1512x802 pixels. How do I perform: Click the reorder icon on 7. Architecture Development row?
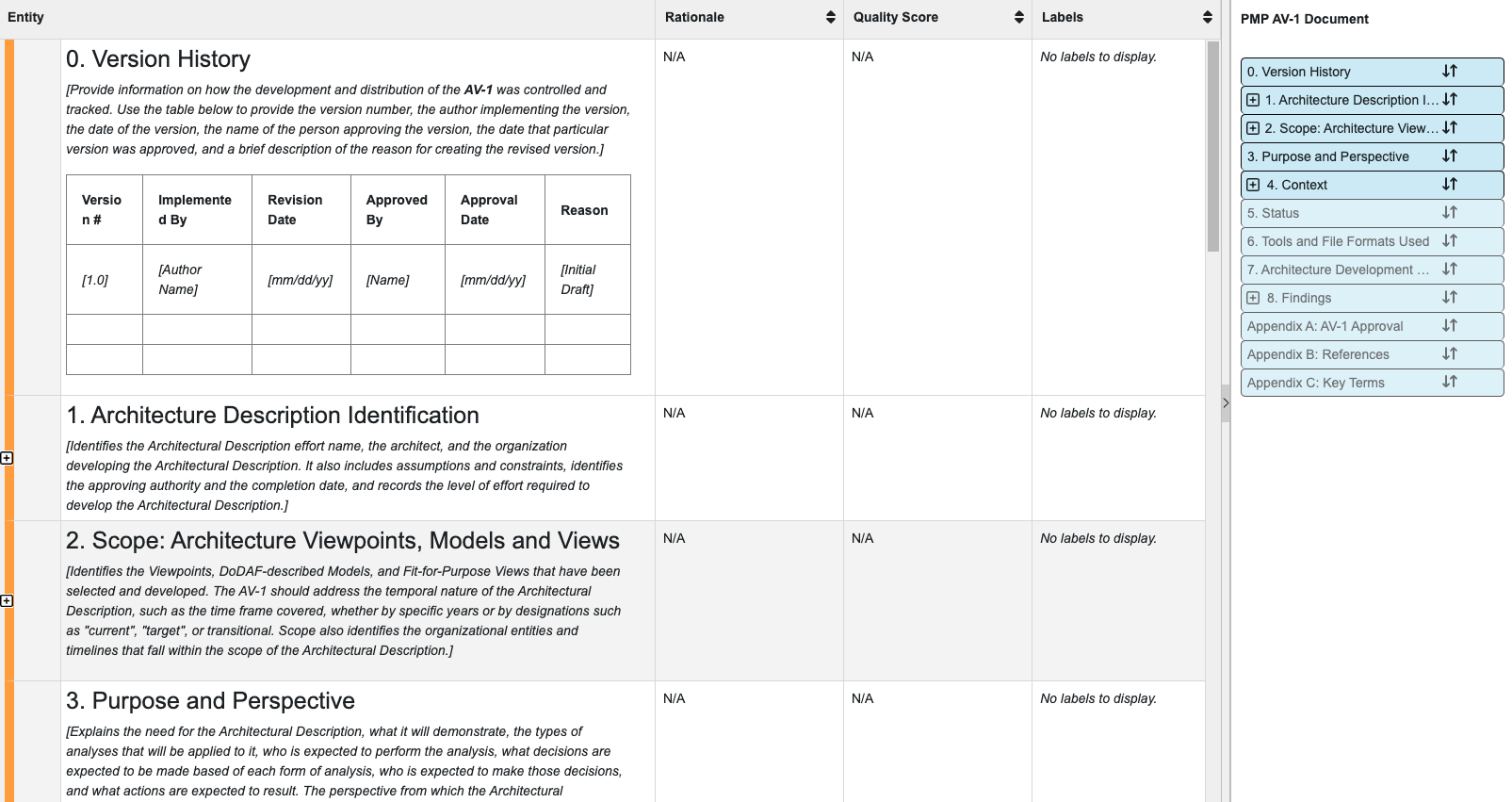coord(1450,270)
